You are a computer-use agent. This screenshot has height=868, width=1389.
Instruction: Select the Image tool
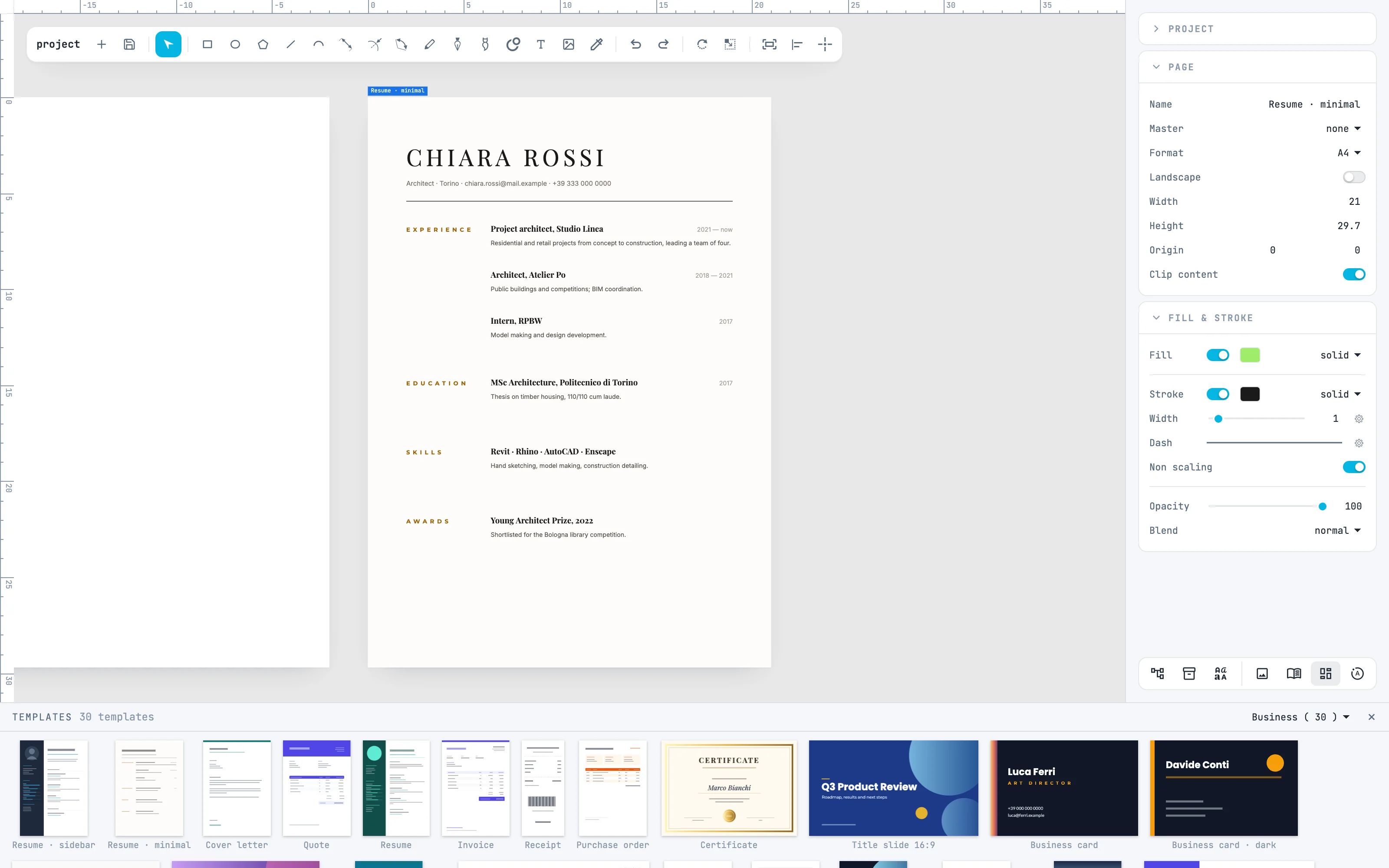[x=569, y=44]
